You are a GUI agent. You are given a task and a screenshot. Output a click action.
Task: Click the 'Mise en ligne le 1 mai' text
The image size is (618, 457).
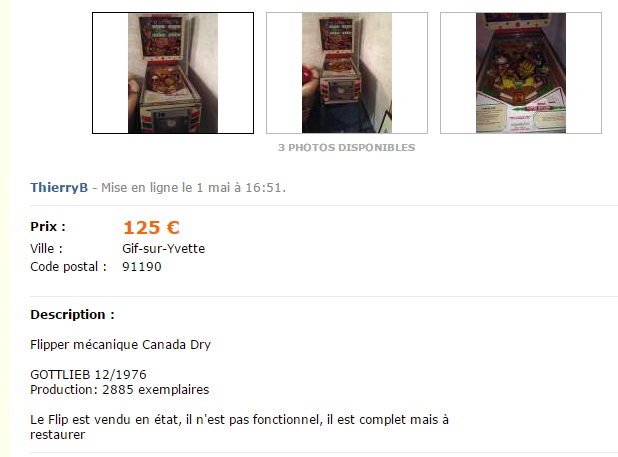coord(166,188)
